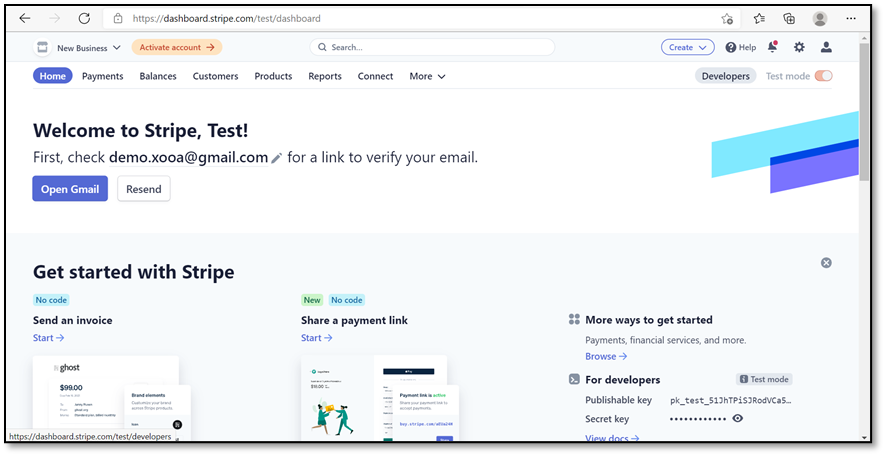
Task: Add page to favorites star icon
Action: coord(727,19)
